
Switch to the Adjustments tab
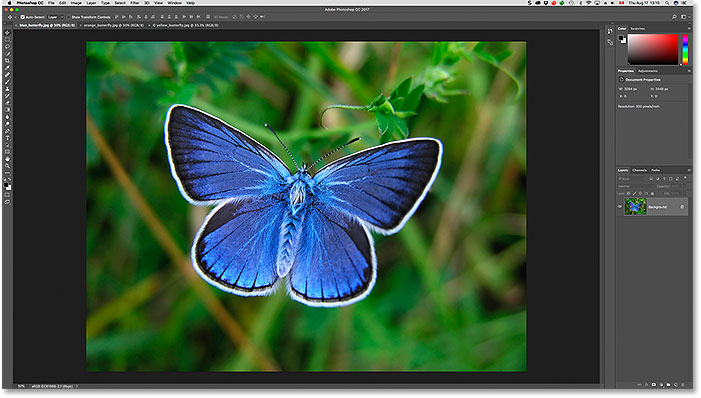tap(648, 71)
